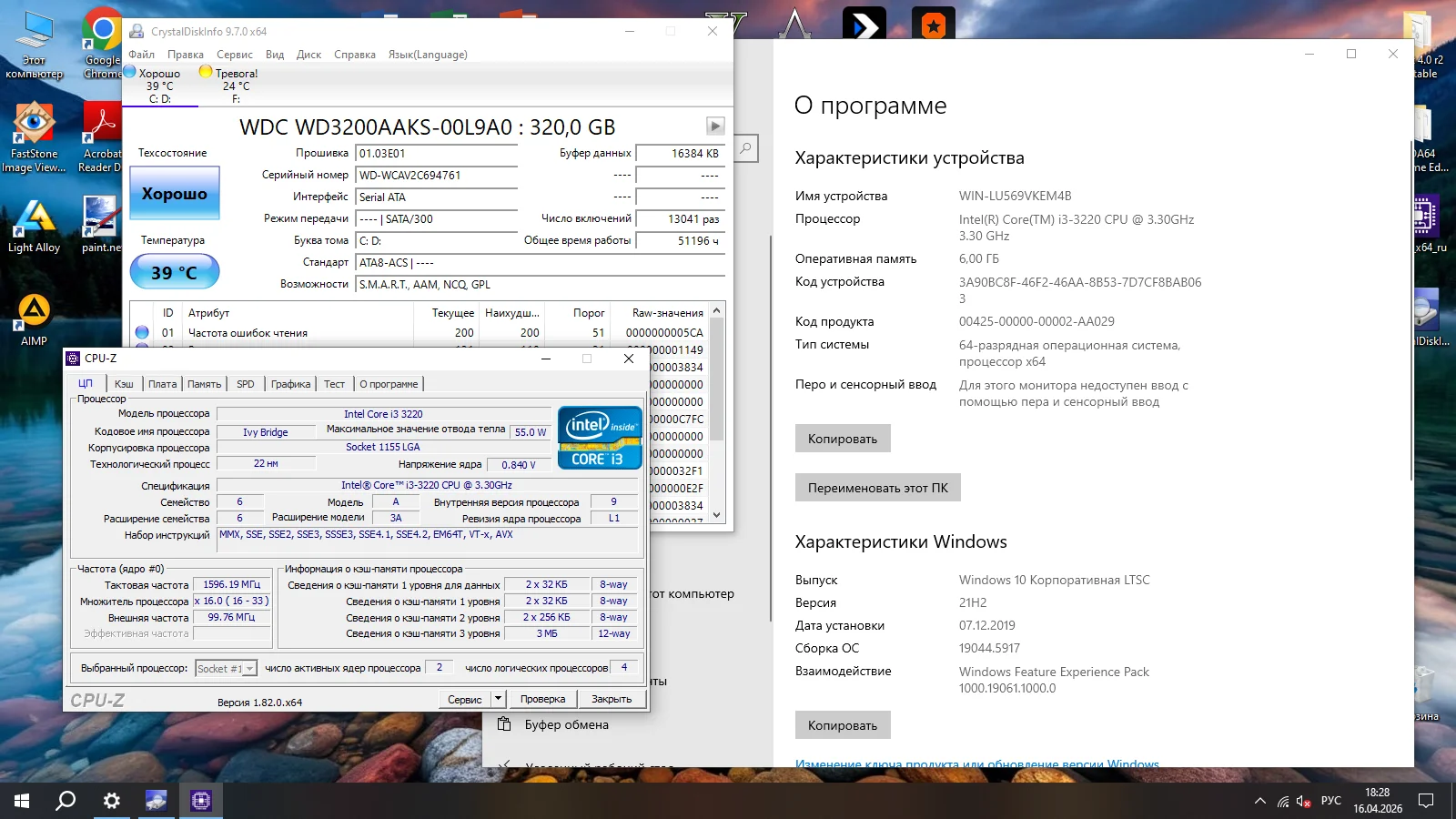
Task: Open Settings gear on taskbar
Action: coord(111,801)
